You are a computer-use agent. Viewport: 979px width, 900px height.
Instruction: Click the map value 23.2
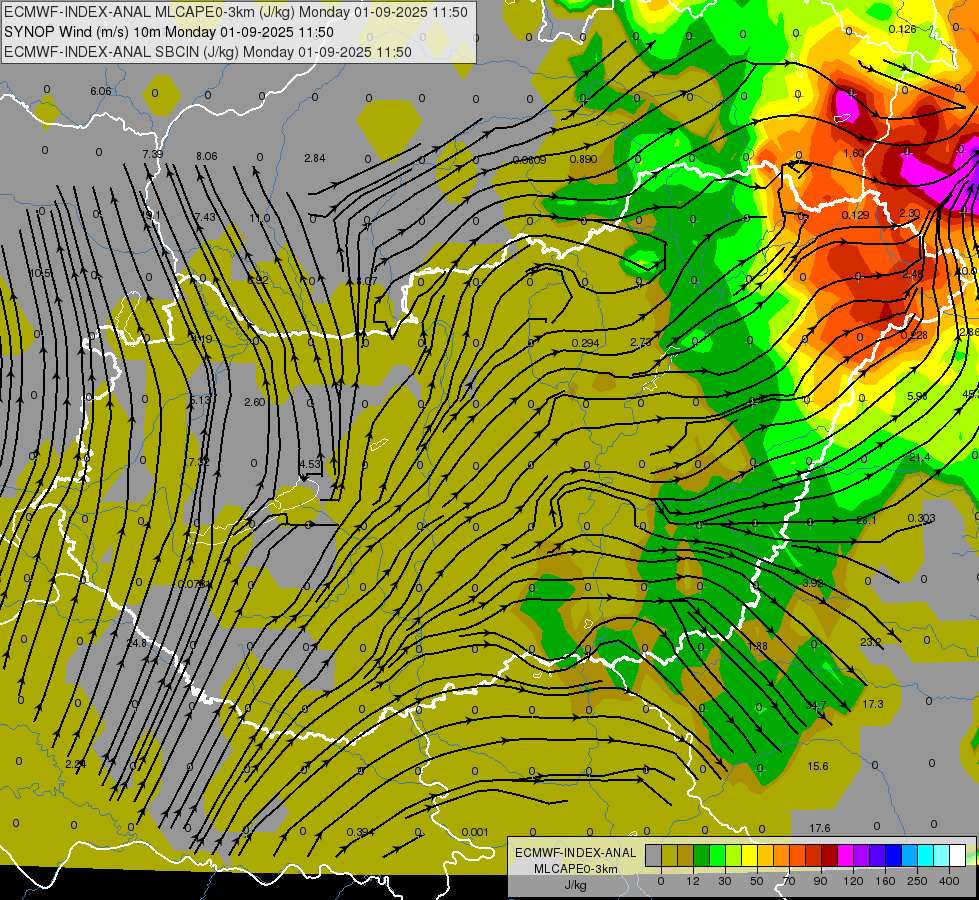(870, 642)
